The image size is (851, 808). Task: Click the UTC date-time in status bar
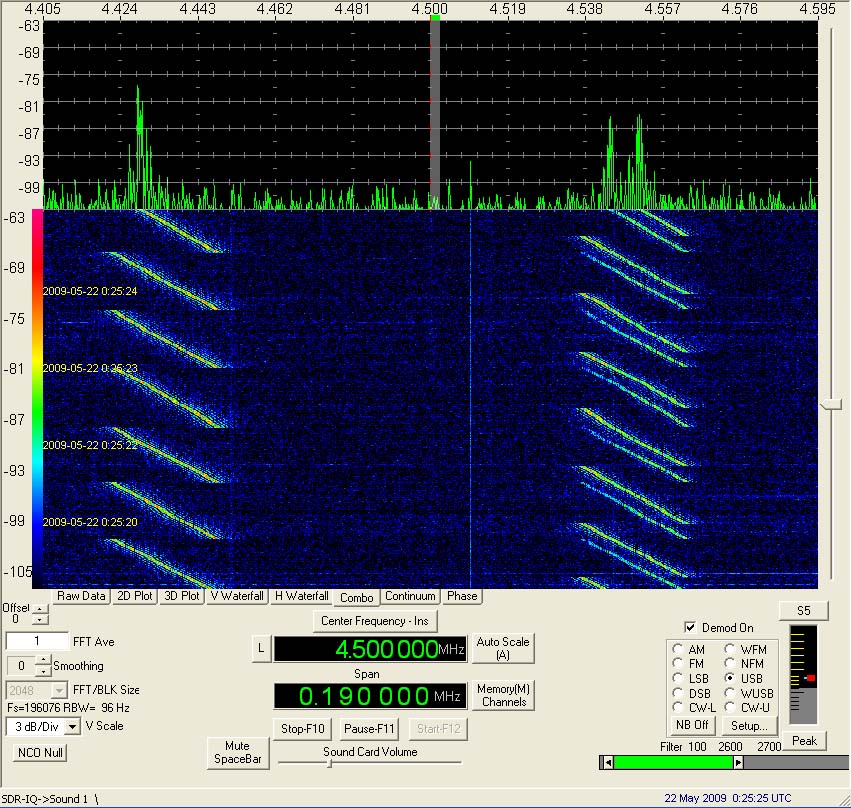(x=727, y=798)
